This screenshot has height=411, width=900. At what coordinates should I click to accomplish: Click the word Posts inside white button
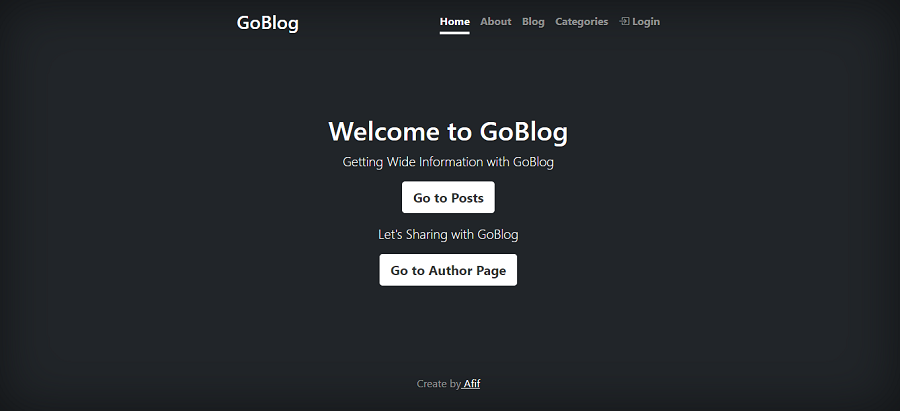point(467,198)
